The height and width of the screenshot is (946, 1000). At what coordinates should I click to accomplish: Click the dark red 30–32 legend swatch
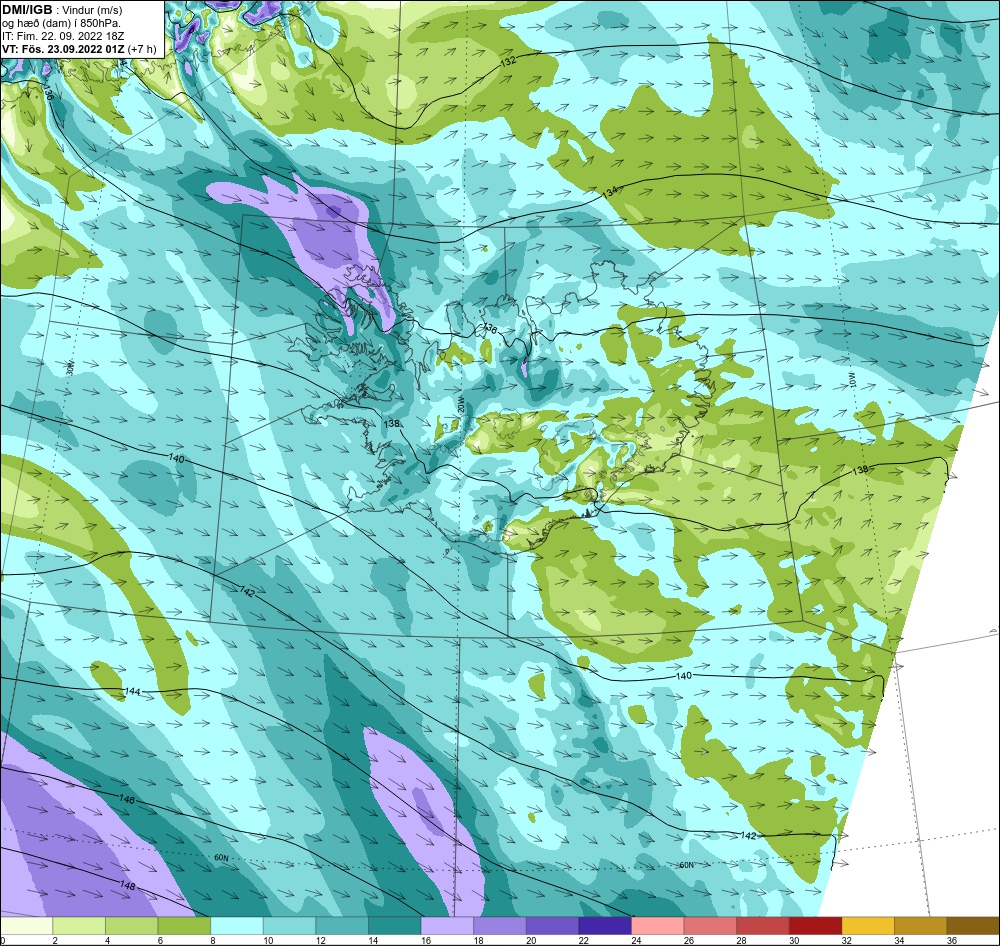click(x=816, y=926)
